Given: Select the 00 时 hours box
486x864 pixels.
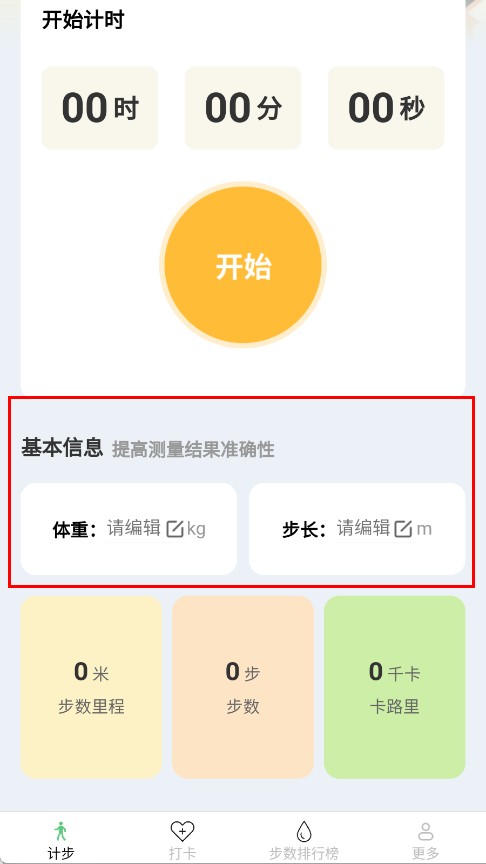Looking at the screenshot, I should [x=100, y=108].
